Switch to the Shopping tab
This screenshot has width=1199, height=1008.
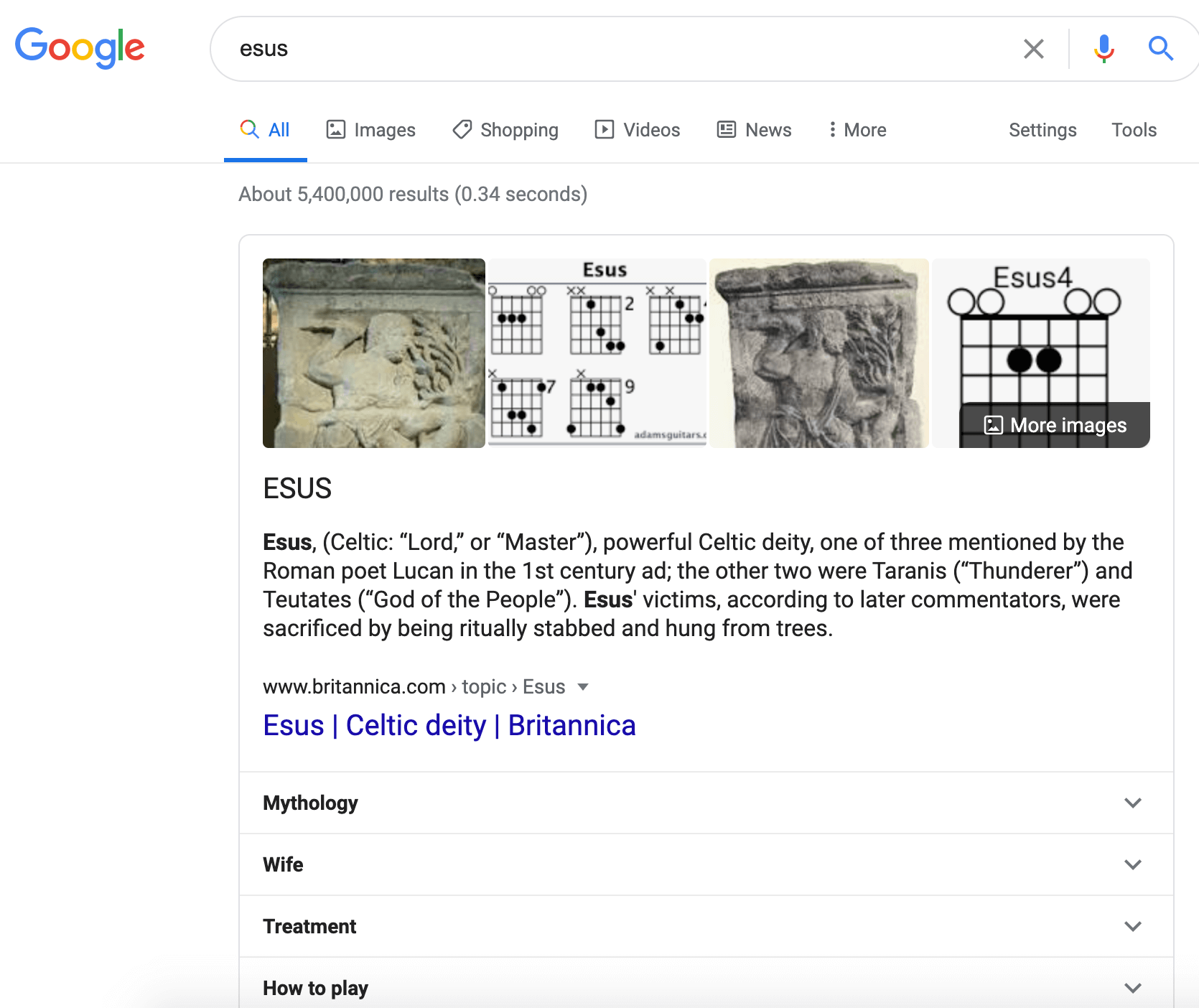point(505,130)
